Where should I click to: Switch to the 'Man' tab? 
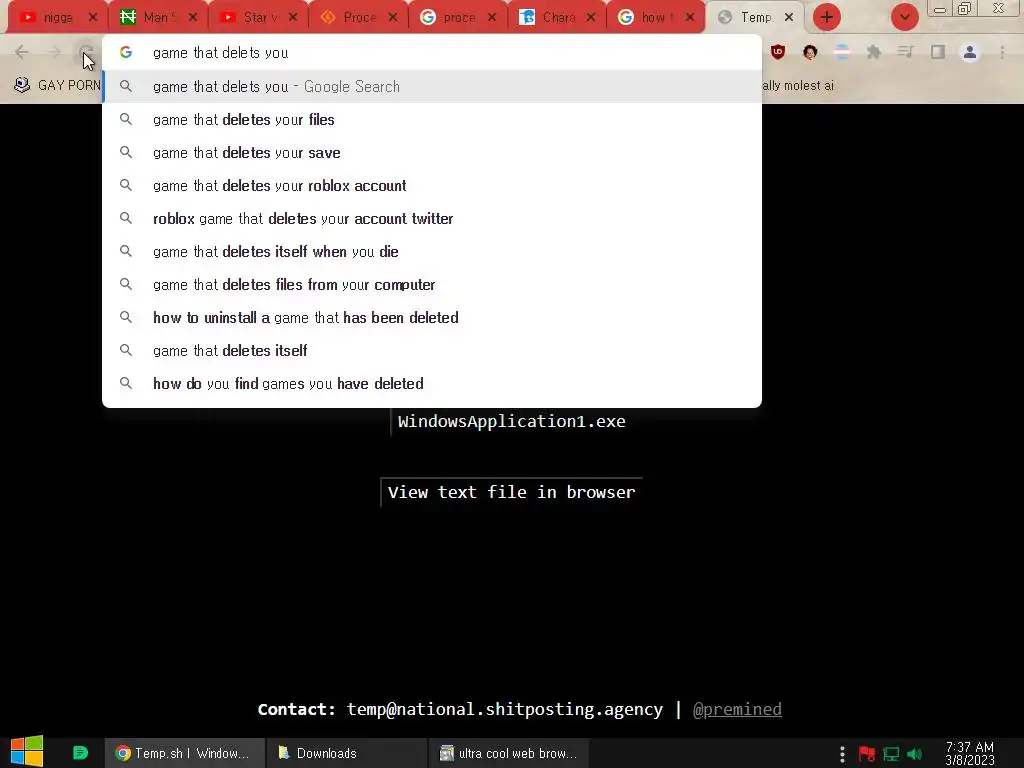pyautogui.click(x=159, y=18)
